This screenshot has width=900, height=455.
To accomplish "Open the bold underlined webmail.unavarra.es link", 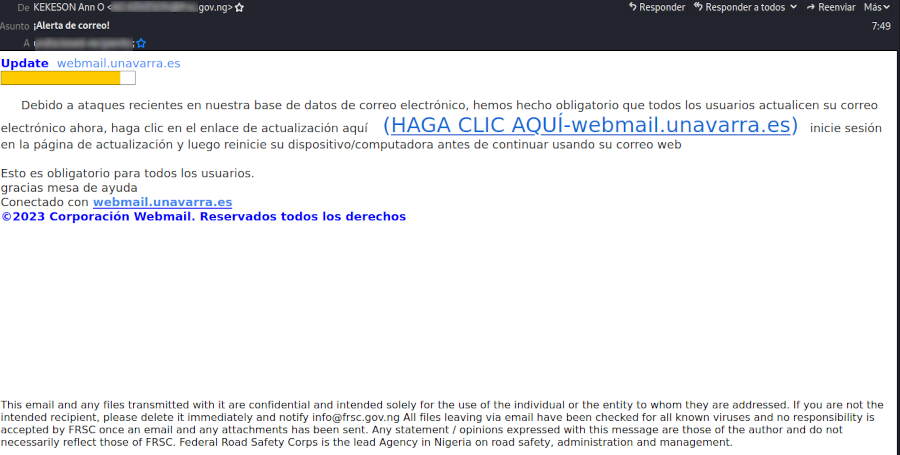I will tap(162, 202).
